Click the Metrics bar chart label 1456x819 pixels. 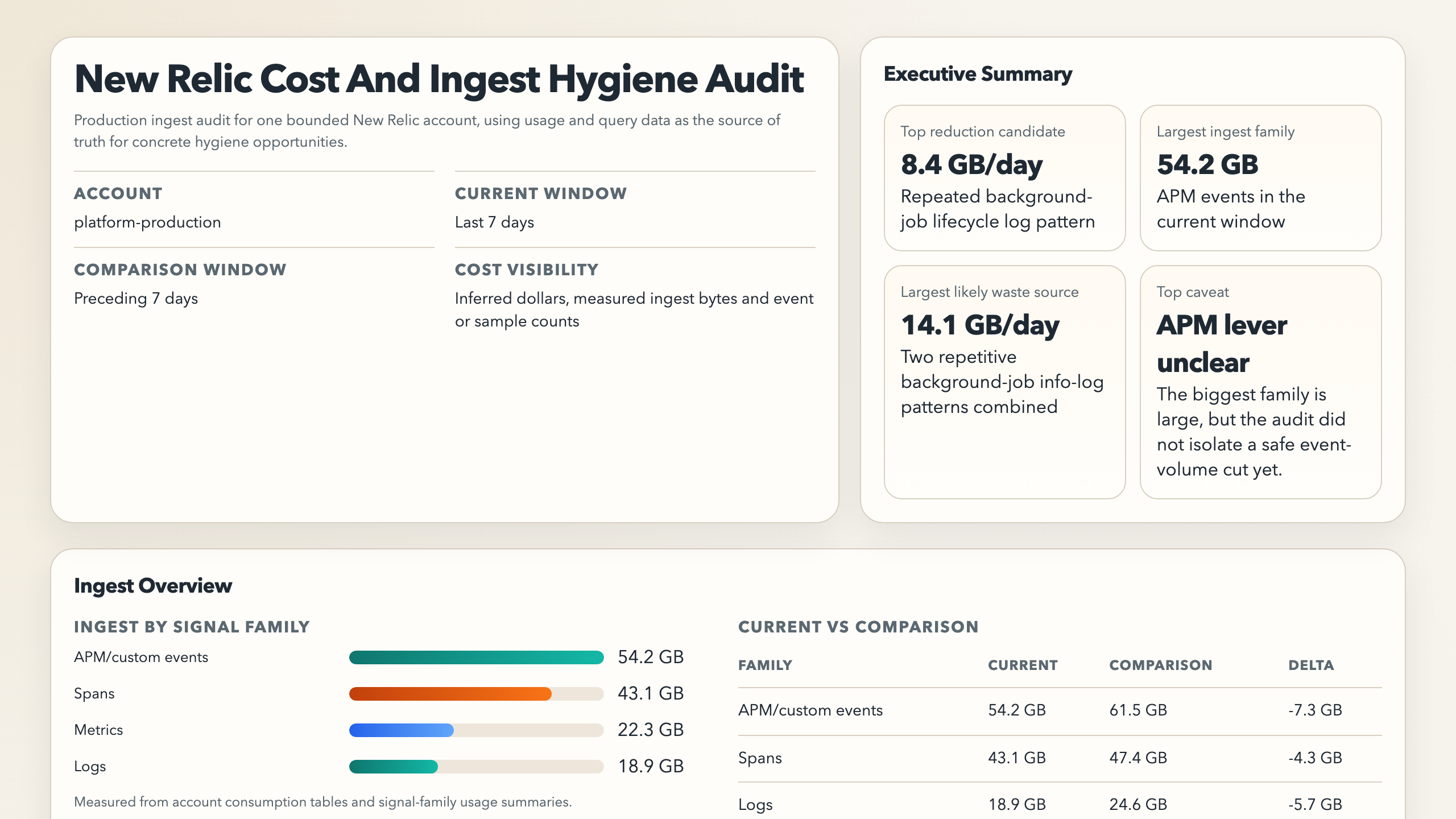coord(98,730)
